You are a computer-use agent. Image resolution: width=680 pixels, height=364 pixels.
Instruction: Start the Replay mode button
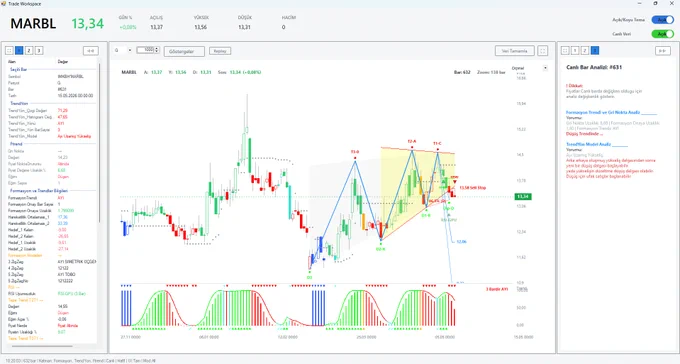tap(220, 51)
